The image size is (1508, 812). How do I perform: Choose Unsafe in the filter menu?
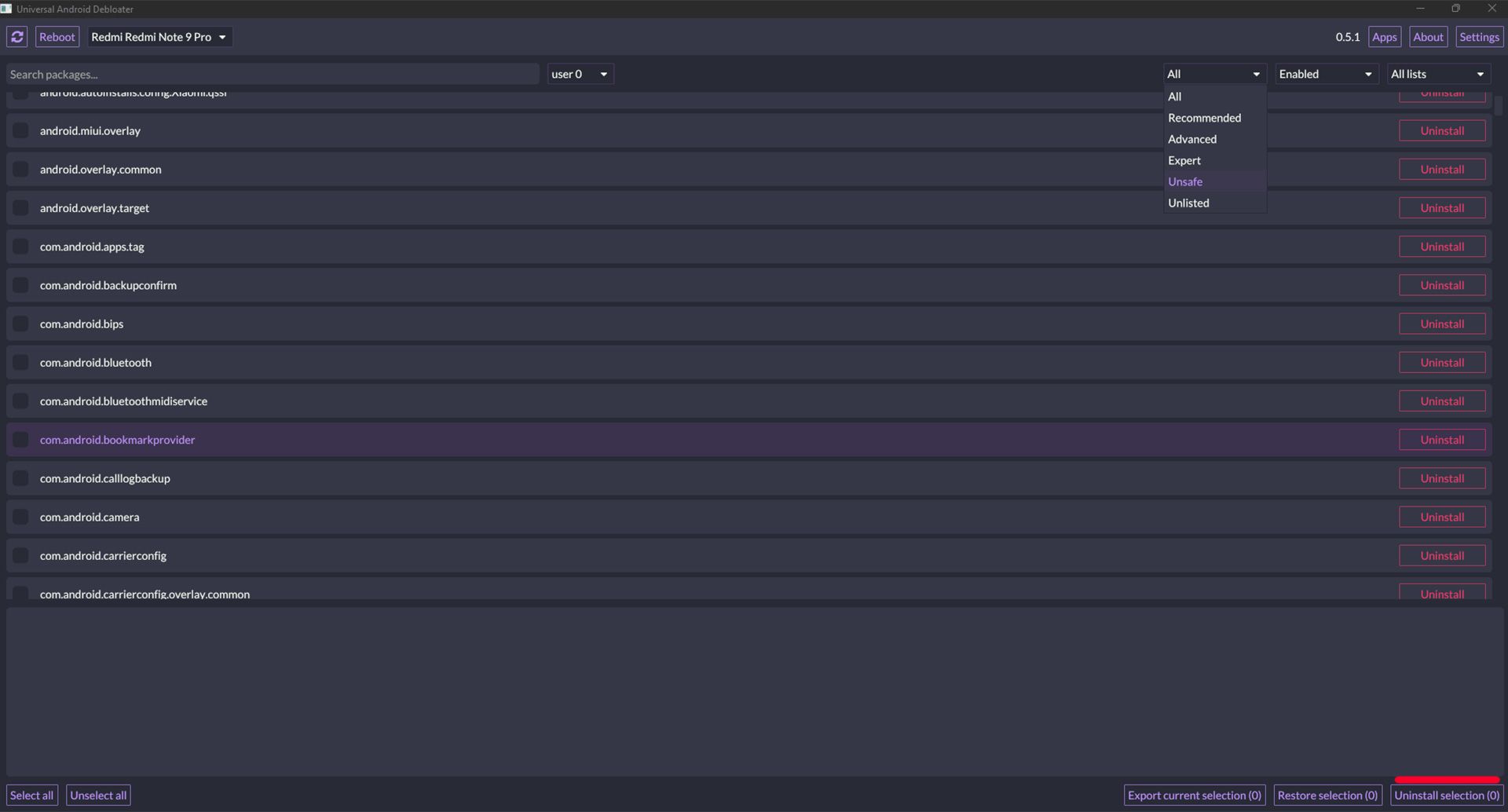coord(1214,181)
